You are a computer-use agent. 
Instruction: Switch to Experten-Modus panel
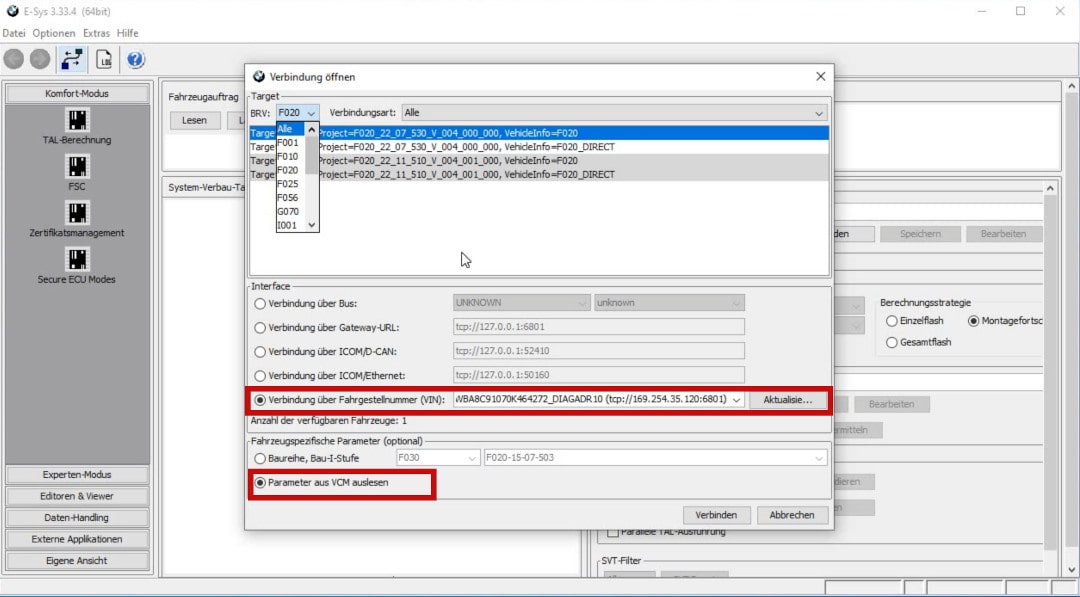(x=77, y=475)
